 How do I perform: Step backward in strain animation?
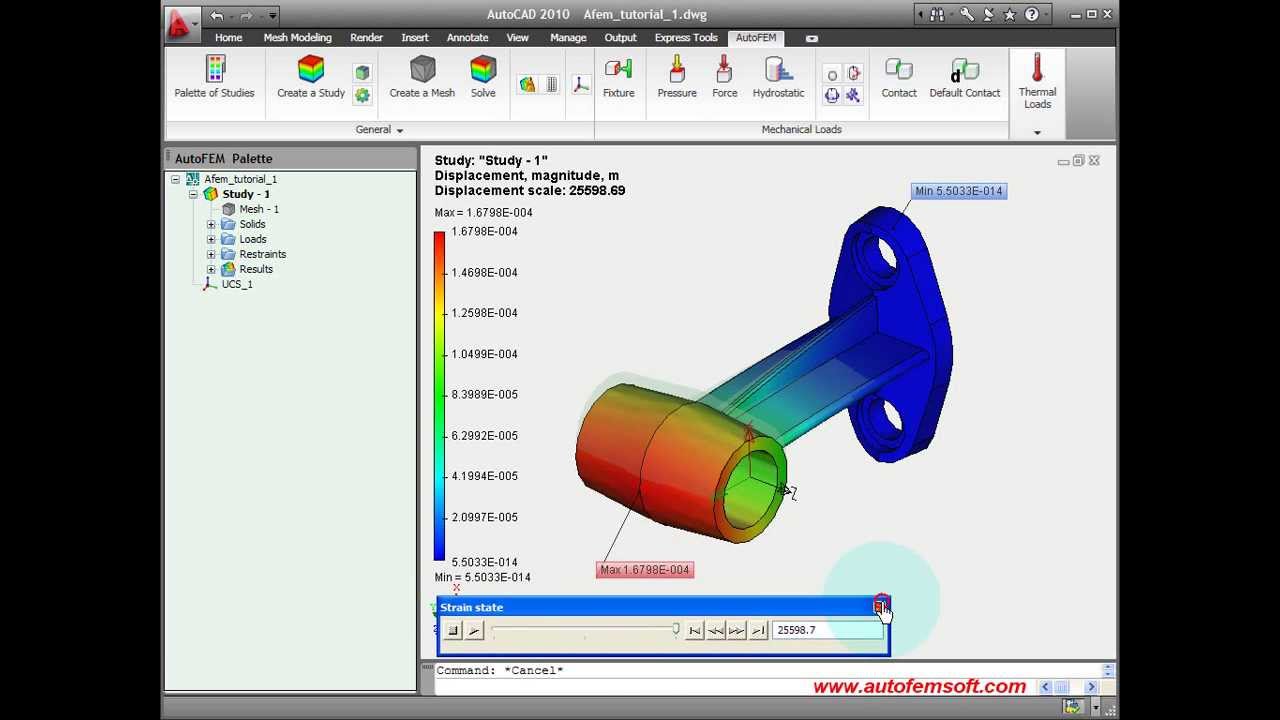716,630
